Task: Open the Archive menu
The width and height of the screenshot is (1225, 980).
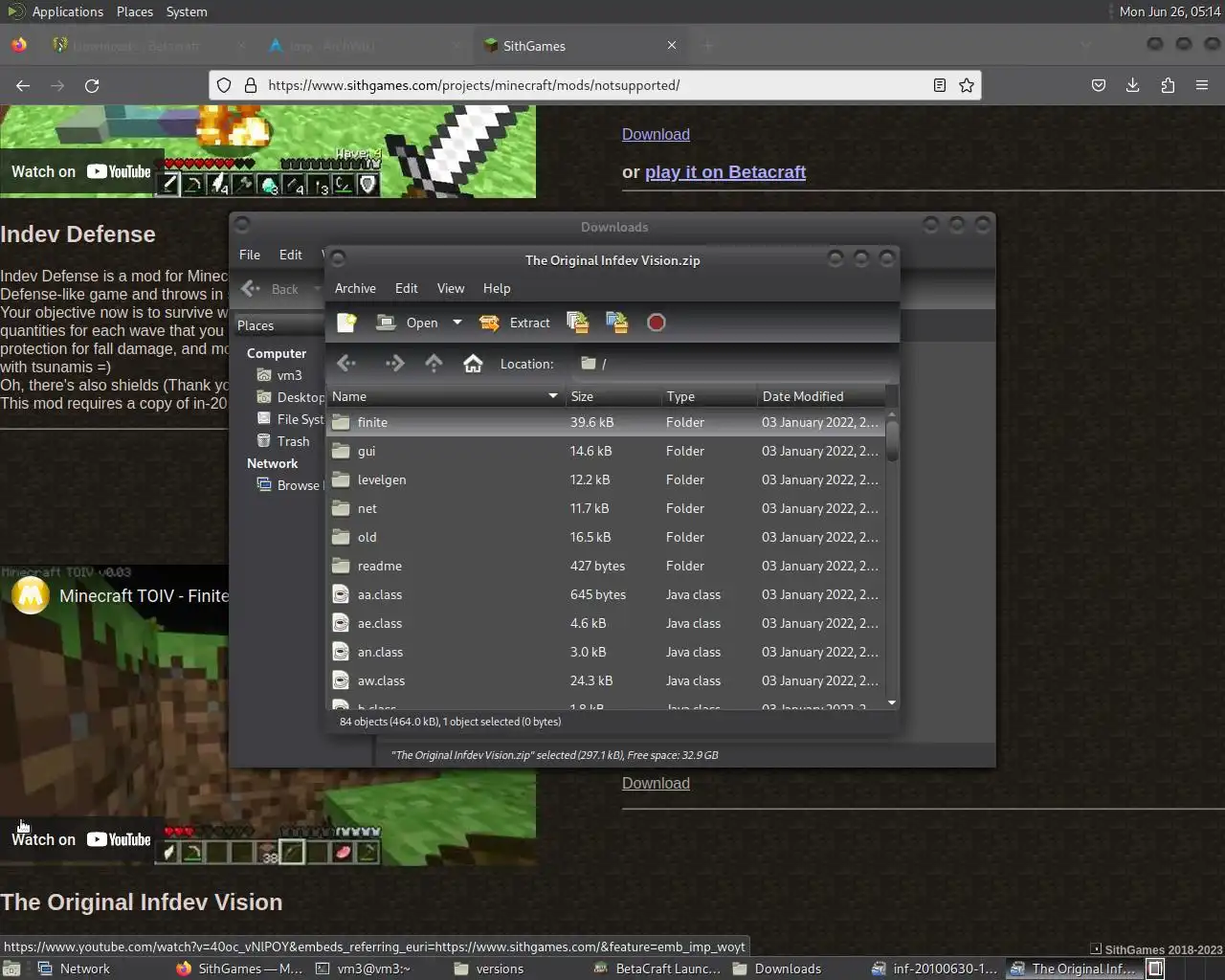Action: coord(355,288)
